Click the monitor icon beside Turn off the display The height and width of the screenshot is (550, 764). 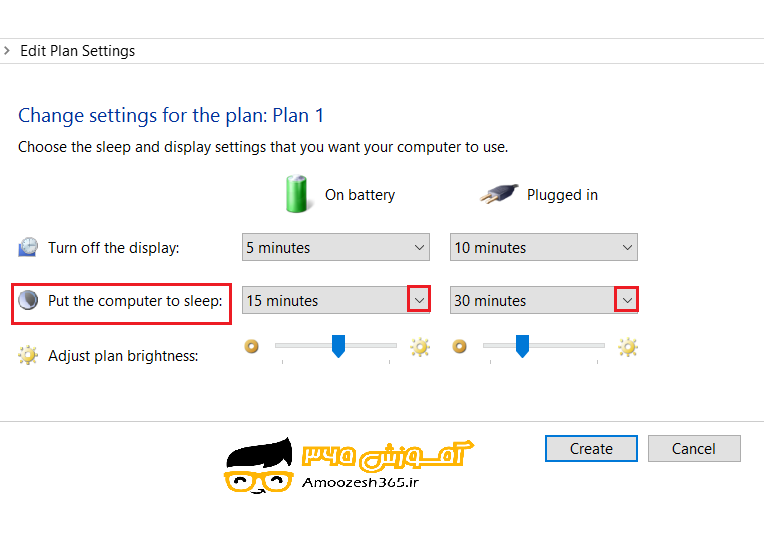coord(29,248)
